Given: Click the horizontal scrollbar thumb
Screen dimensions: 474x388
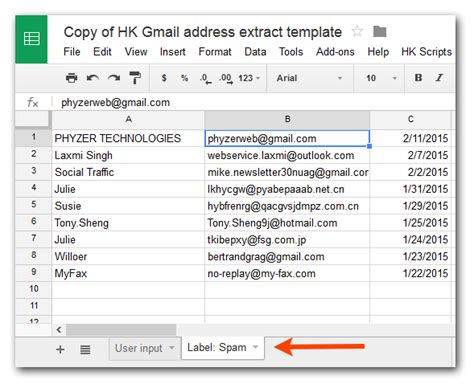Looking at the screenshot, I should (121, 330).
